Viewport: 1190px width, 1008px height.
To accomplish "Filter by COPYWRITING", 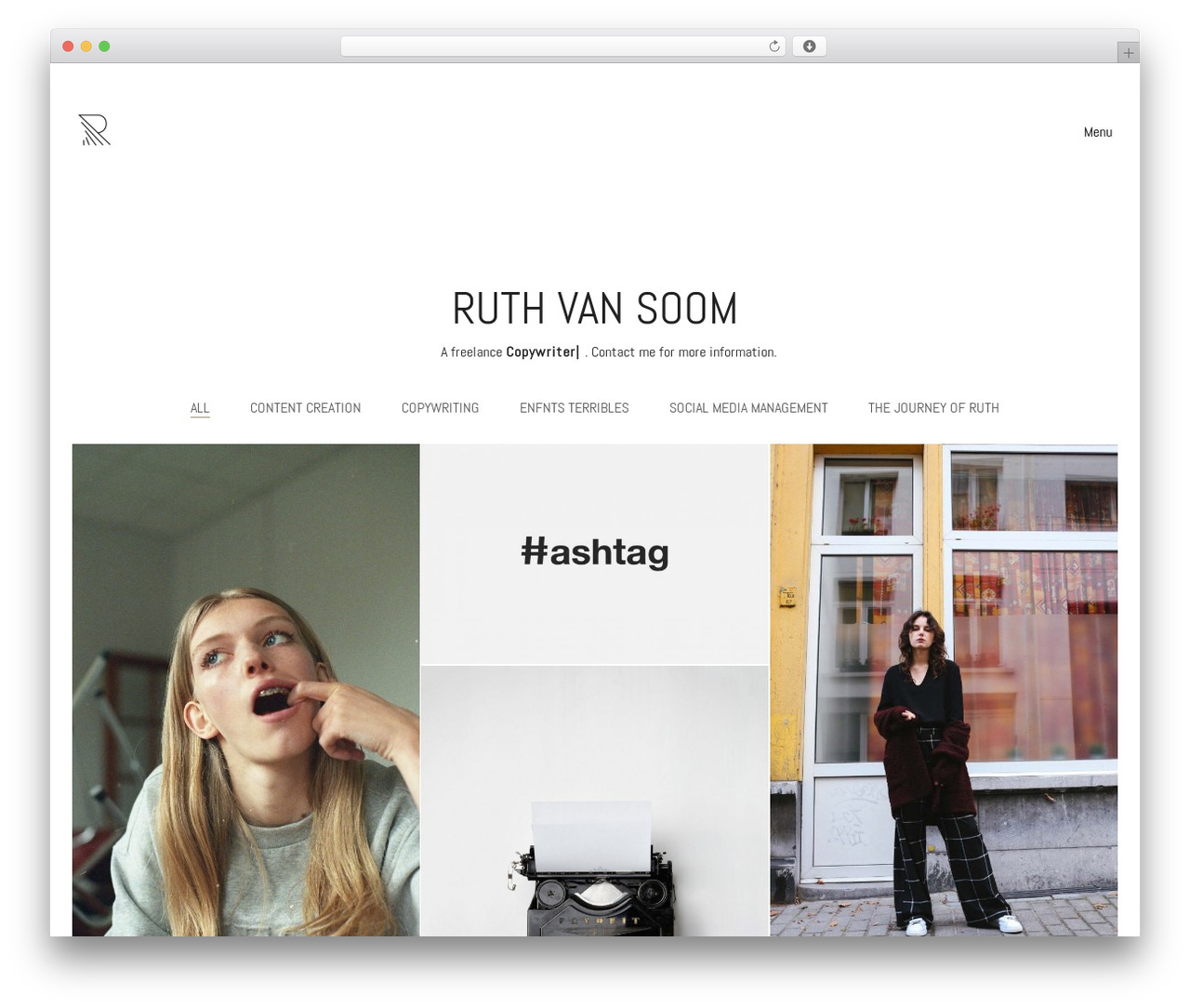I will coord(440,408).
